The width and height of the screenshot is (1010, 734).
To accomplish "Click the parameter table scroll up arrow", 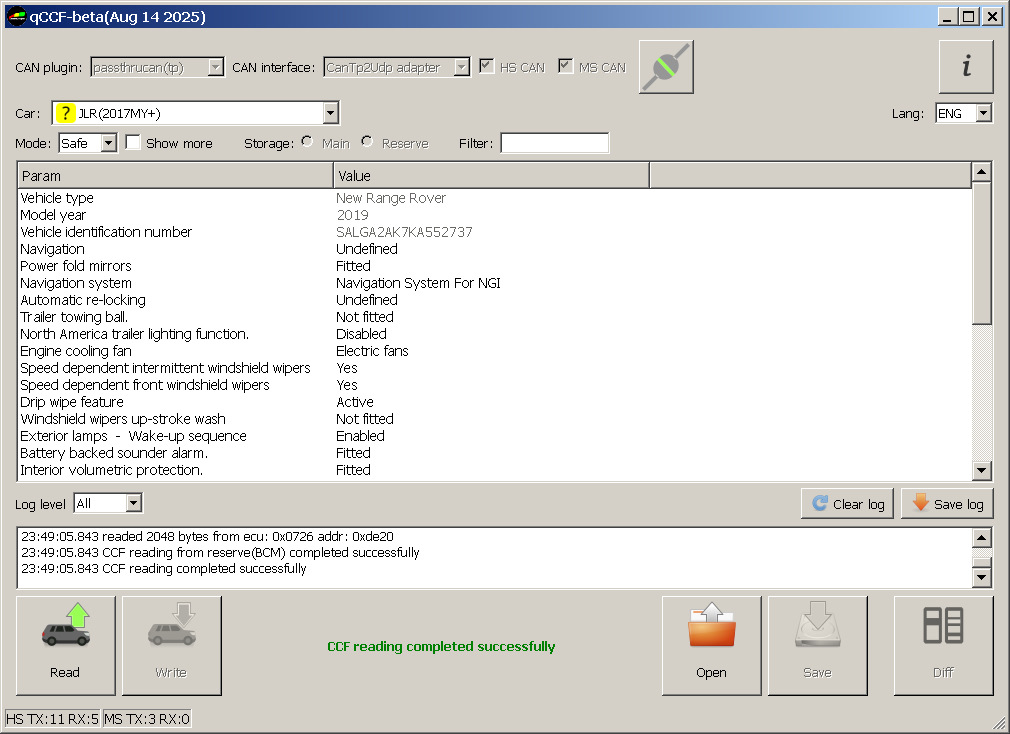I will (981, 171).
